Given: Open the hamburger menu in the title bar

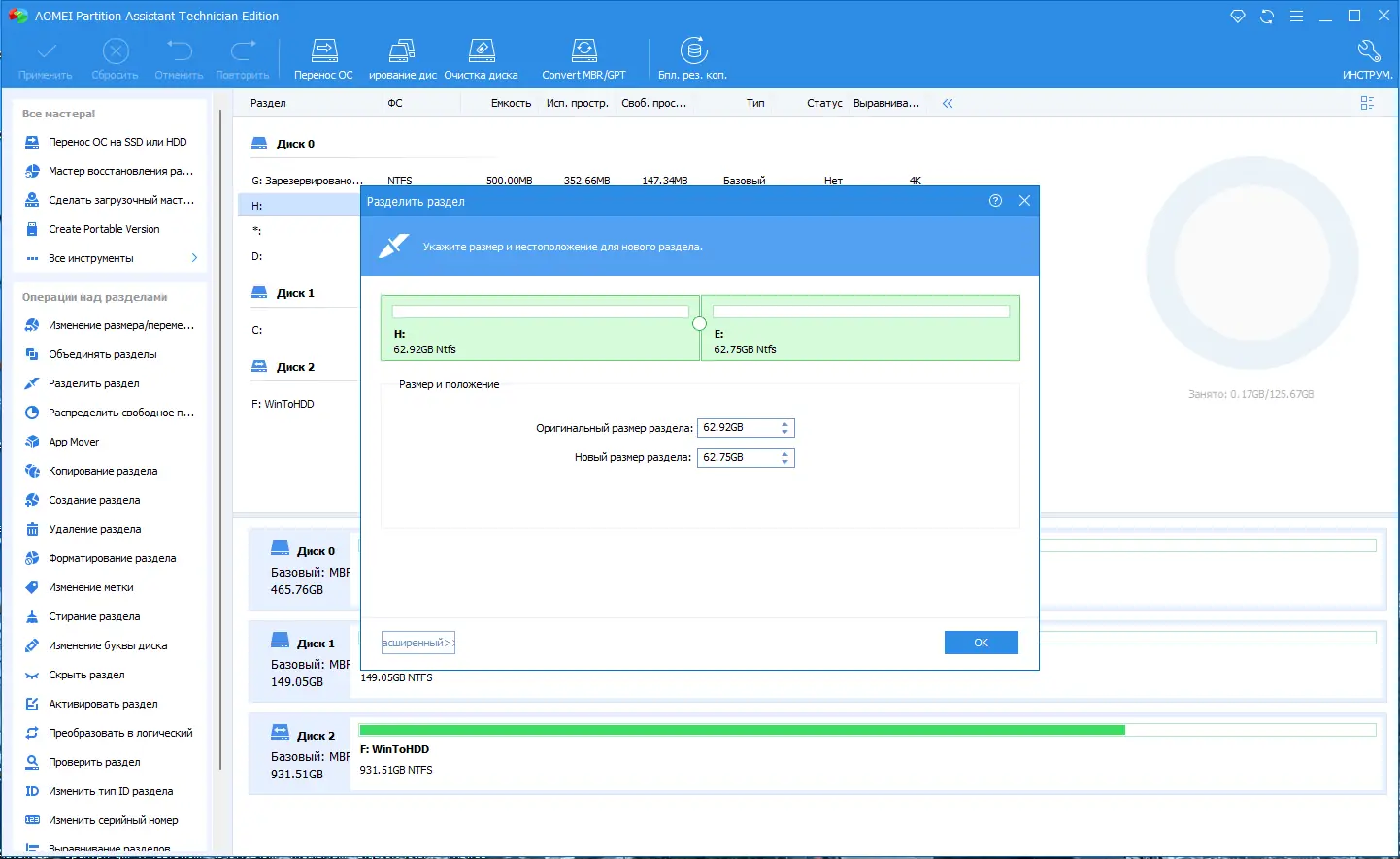Looking at the screenshot, I should click(x=1296, y=17).
